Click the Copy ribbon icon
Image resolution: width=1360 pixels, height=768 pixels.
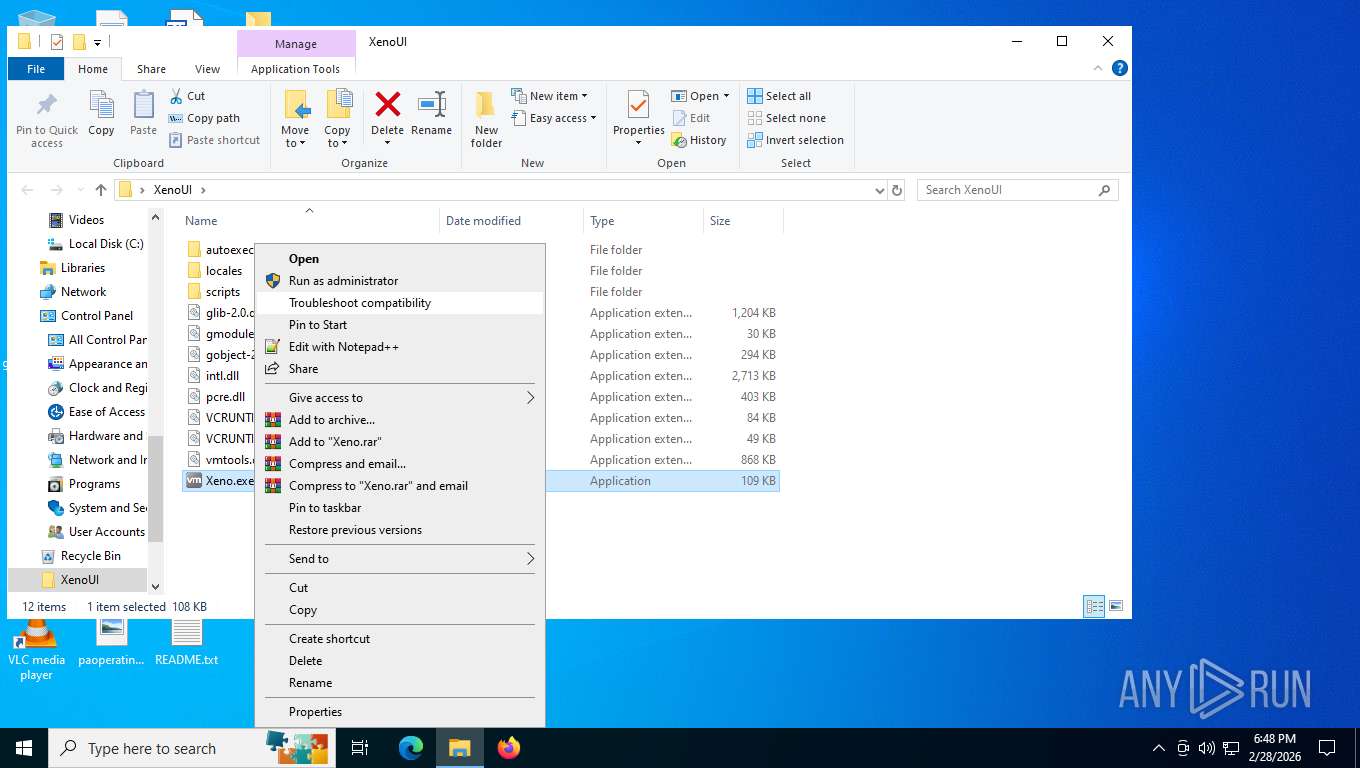pos(101,106)
